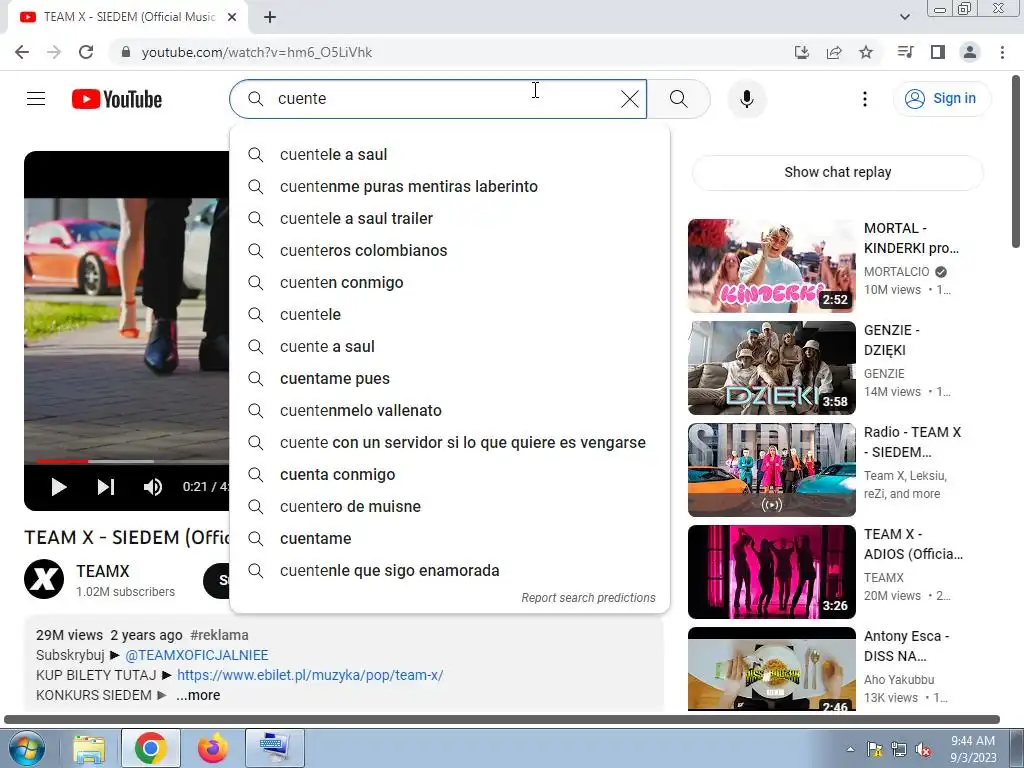
Task: Click the vertical page scrollbar
Action: pos(1016,160)
